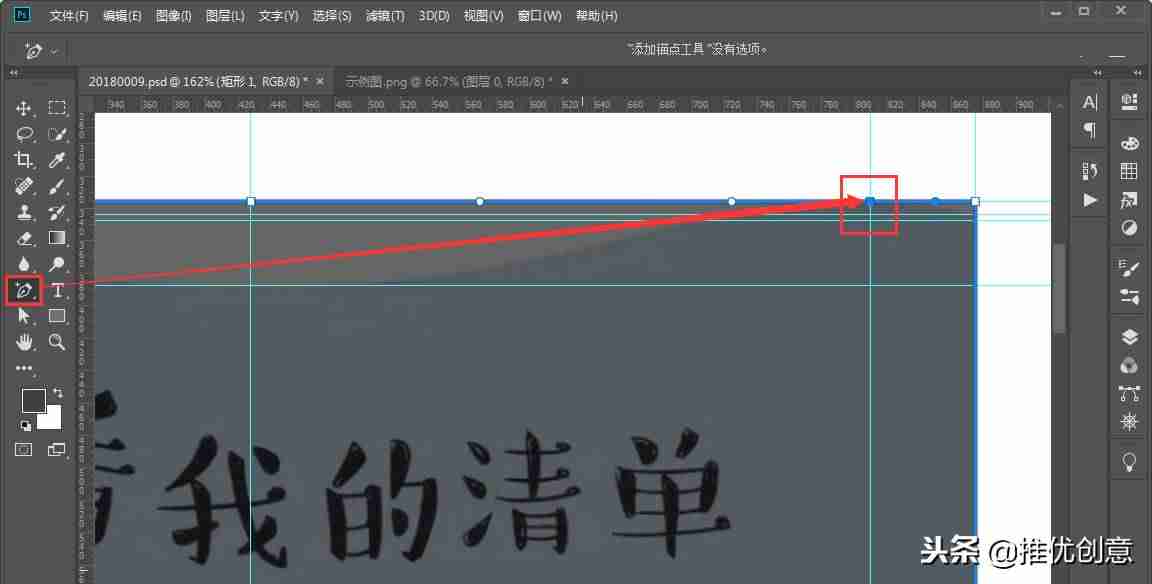
Task: Open the Adjustments panel icon
Action: pos(1129,228)
